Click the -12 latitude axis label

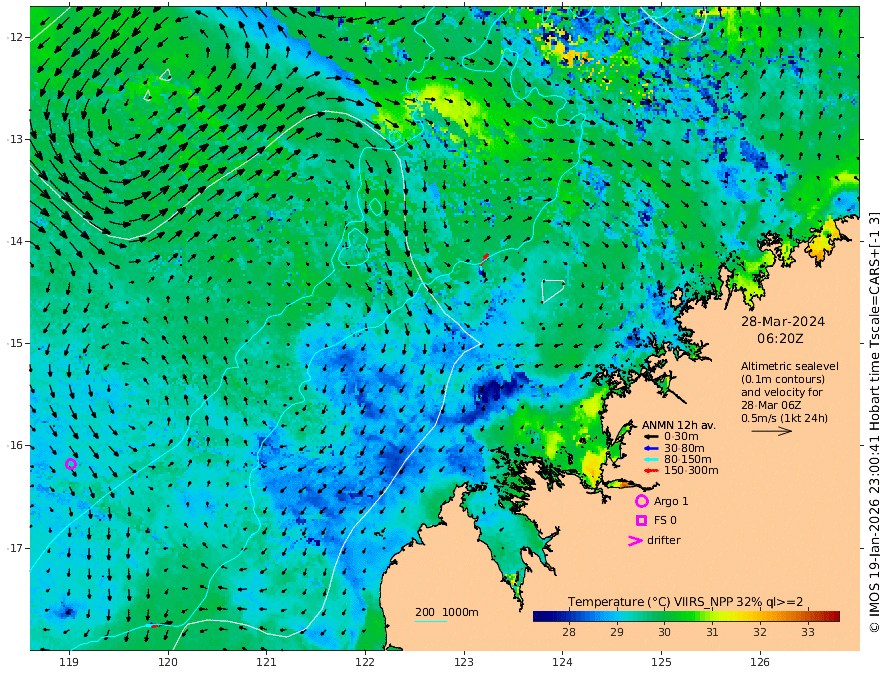pos(15,37)
